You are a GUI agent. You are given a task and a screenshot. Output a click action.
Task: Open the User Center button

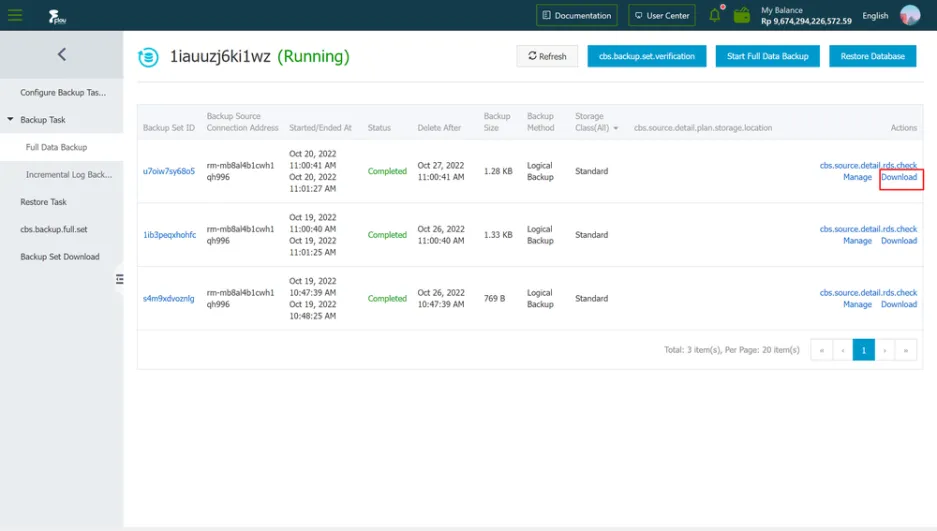[662, 16]
